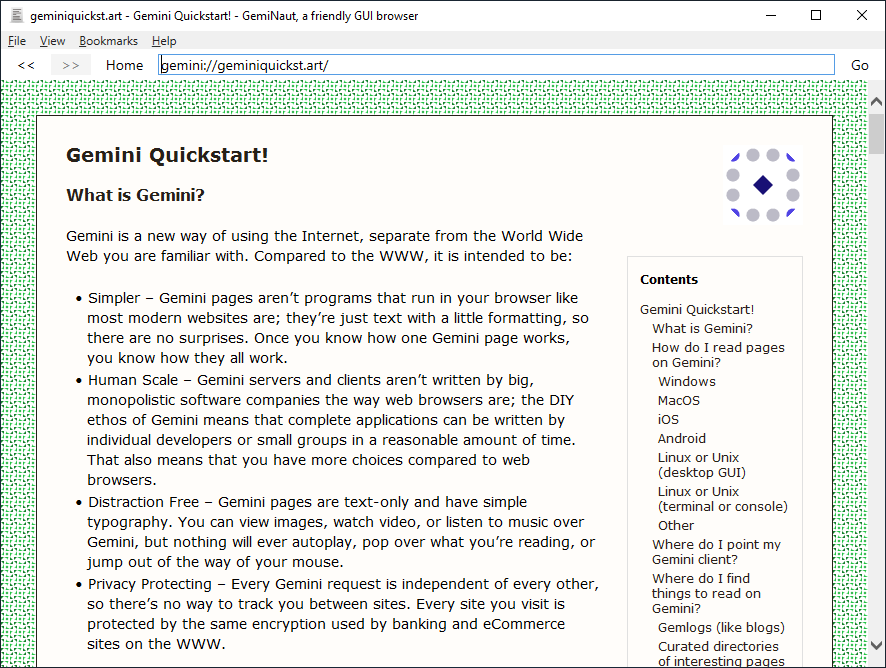
Task: Click the forward navigation arrows button
Action: pyautogui.click(x=70, y=65)
